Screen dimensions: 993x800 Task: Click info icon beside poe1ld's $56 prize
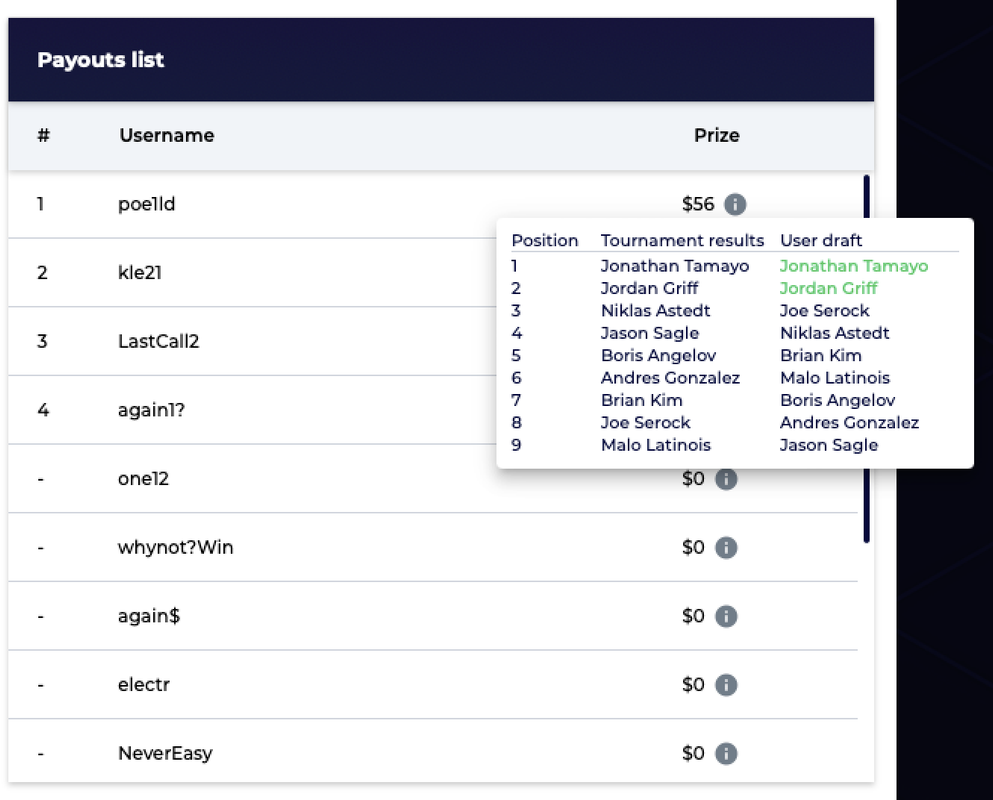pyautogui.click(x=734, y=205)
